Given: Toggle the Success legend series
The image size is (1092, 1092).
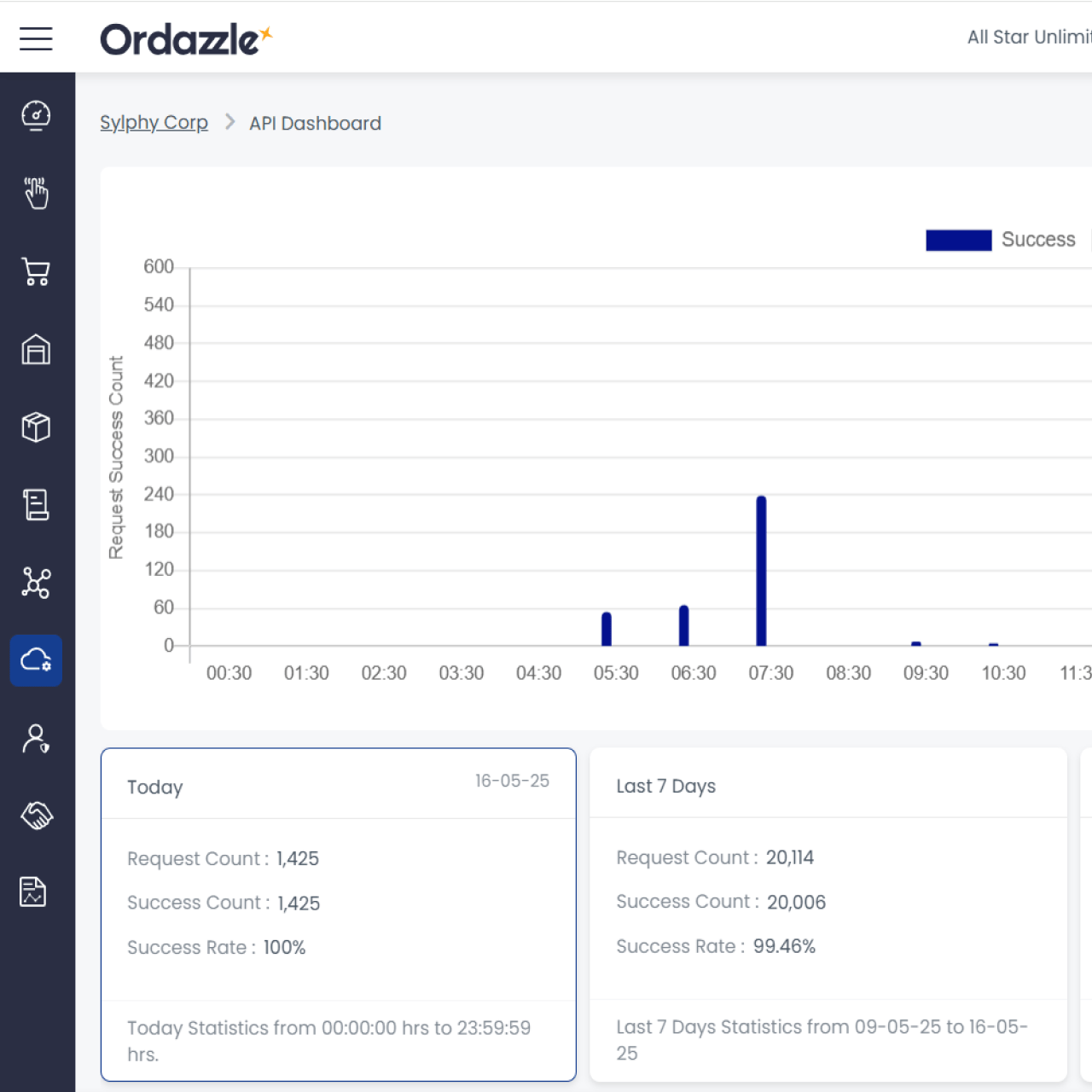Looking at the screenshot, I should 1037,240.
